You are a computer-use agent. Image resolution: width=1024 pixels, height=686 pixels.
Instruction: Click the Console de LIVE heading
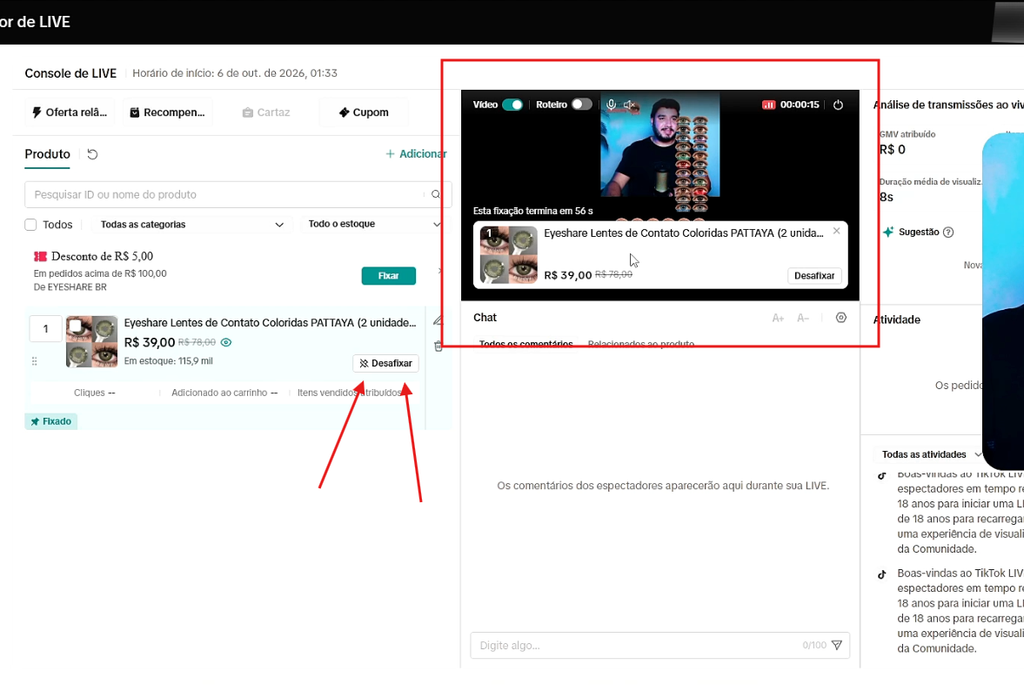click(71, 73)
